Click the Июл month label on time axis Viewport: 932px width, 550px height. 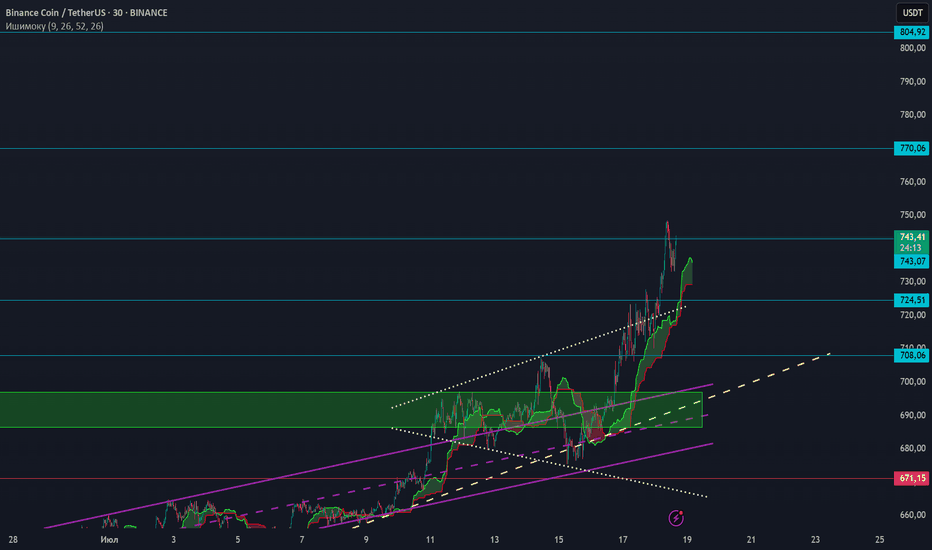(109, 540)
